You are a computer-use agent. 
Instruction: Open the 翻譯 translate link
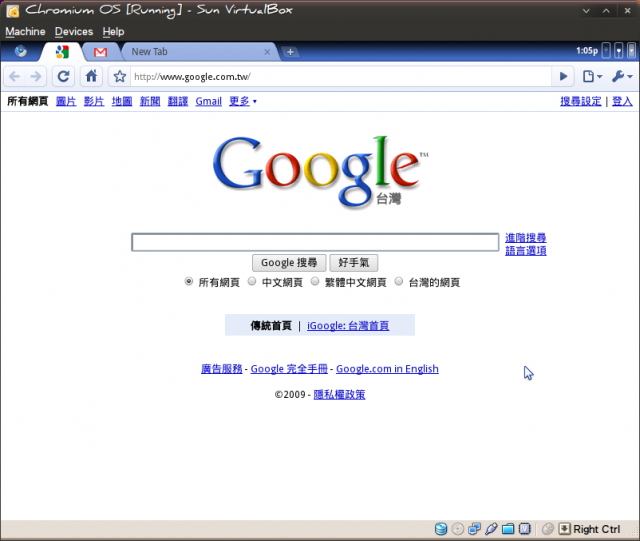coord(178,101)
